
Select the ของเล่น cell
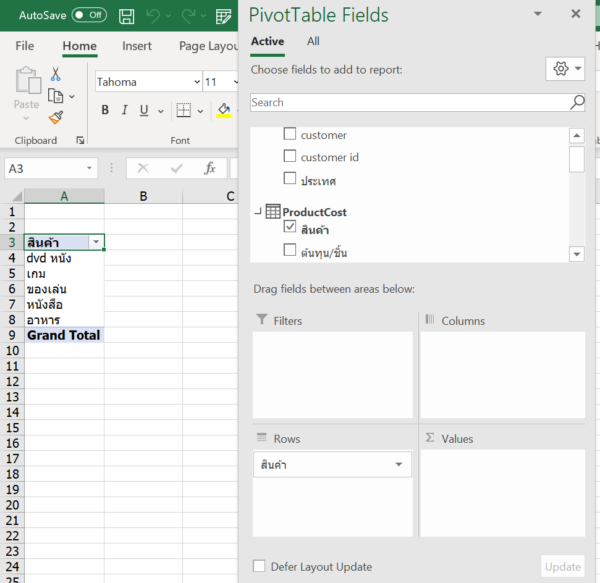coord(64,289)
